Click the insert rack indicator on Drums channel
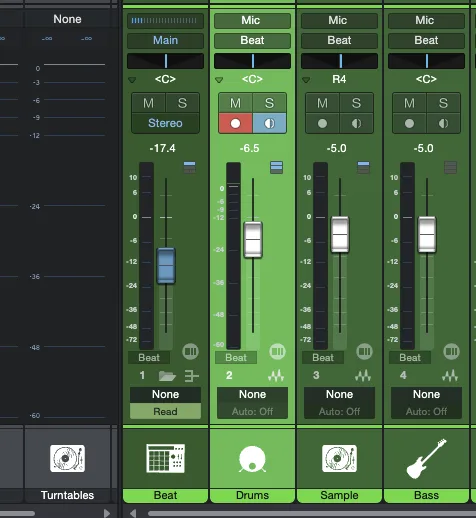Image resolution: width=476 pixels, height=518 pixels. [276, 167]
